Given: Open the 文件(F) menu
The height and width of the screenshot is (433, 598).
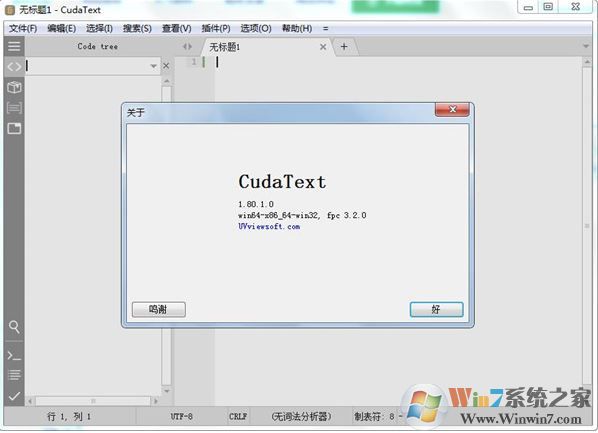Looking at the screenshot, I should [x=23, y=29].
